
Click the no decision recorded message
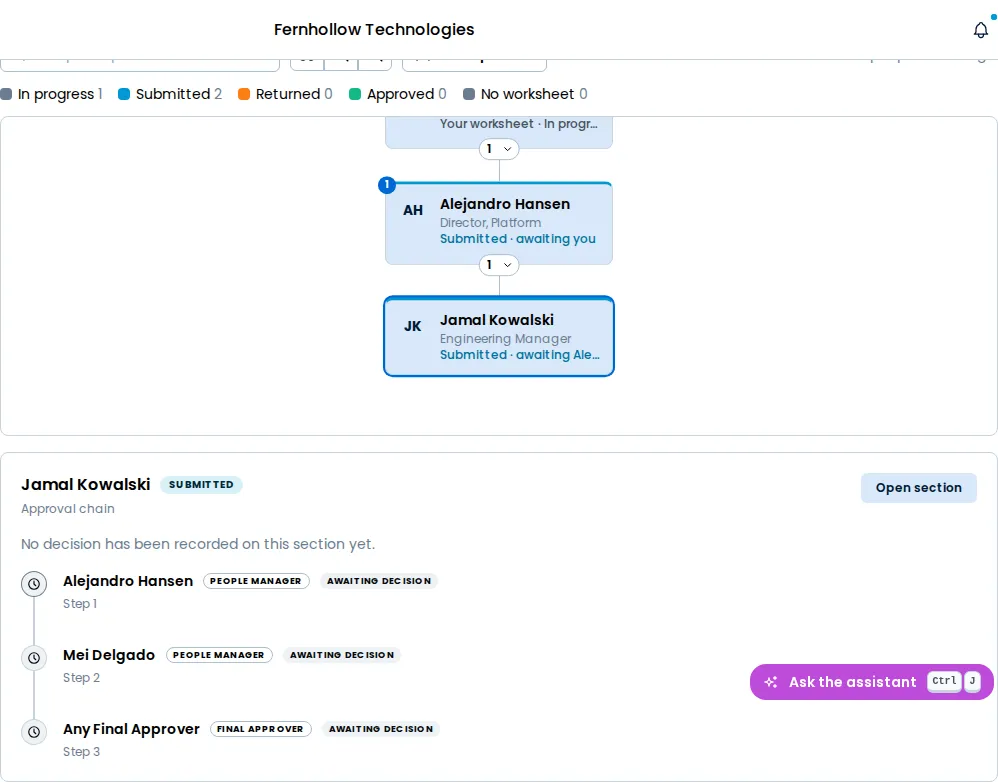[198, 544]
